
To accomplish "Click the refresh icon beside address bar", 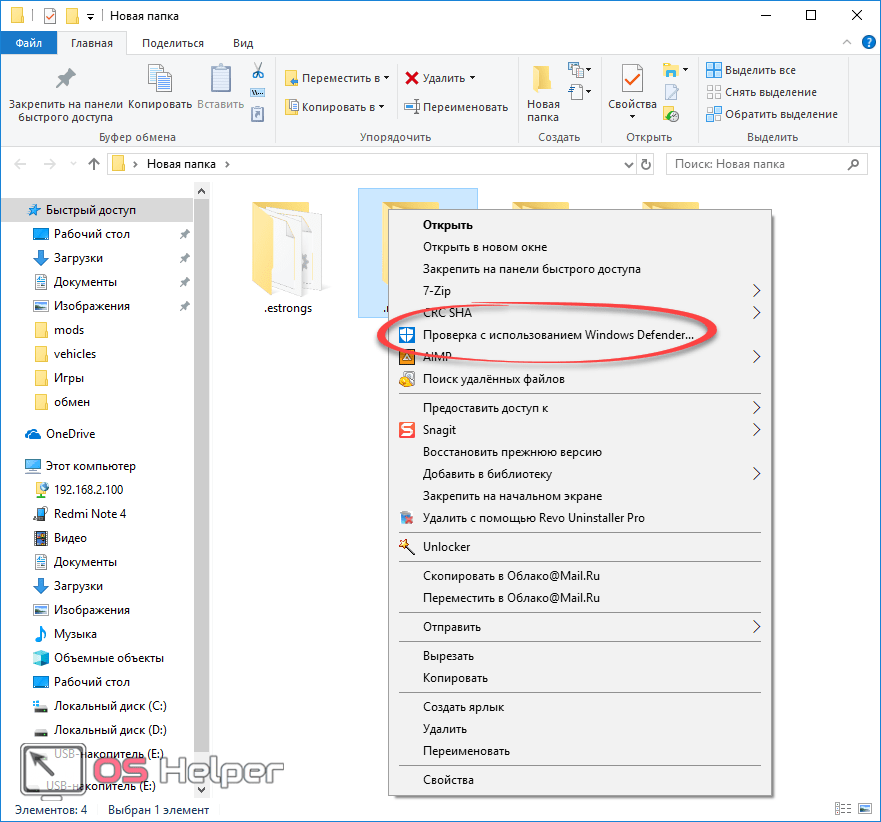I will (646, 164).
